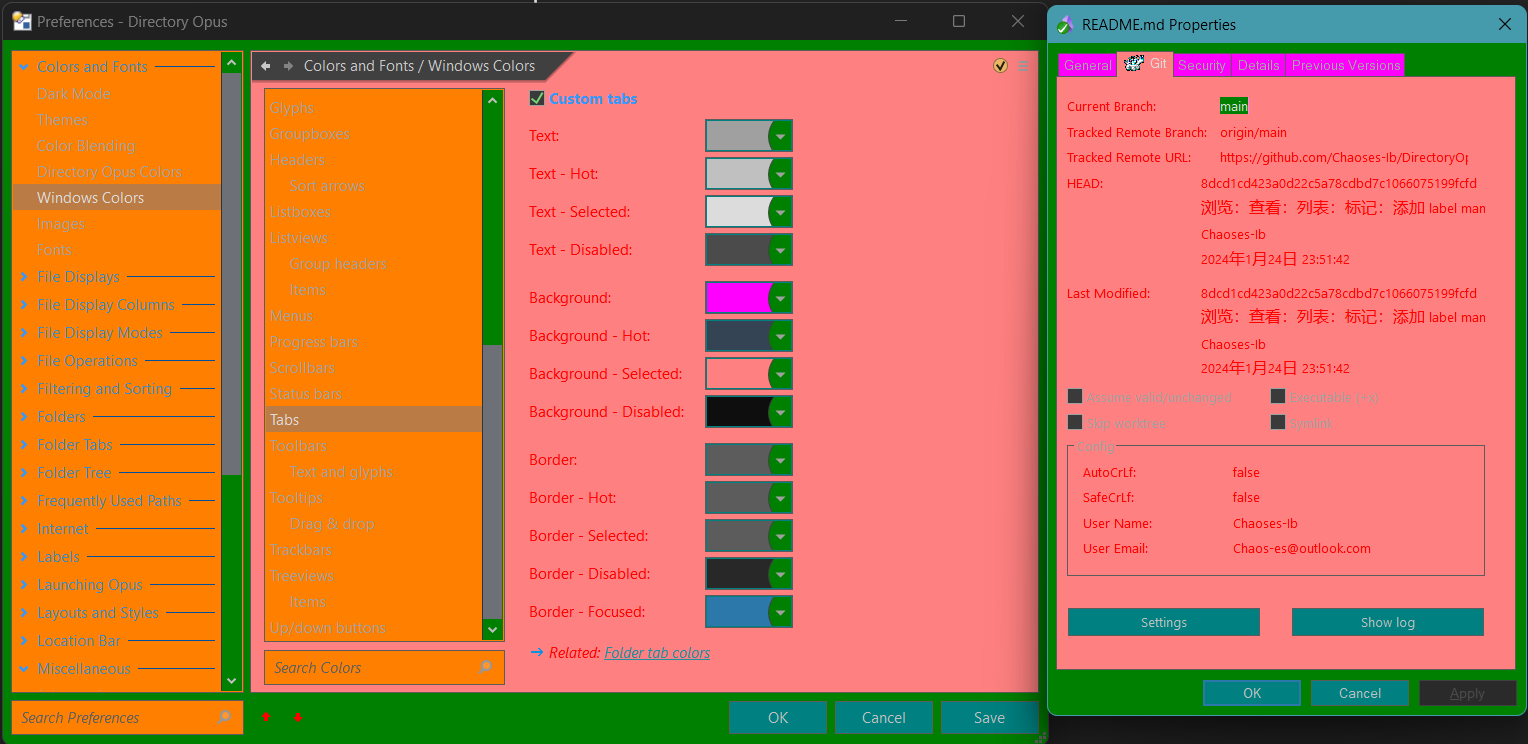Enable the Skip worktree checkbox
The height and width of the screenshot is (744, 1528).
[x=1075, y=423]
